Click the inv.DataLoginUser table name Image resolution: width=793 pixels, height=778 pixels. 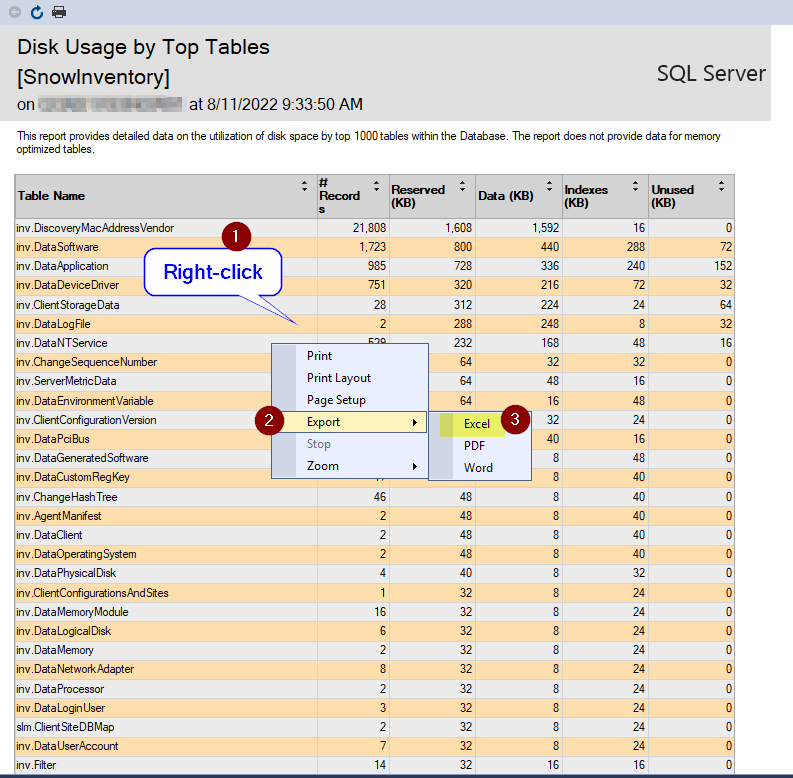[x=61, y=708]
